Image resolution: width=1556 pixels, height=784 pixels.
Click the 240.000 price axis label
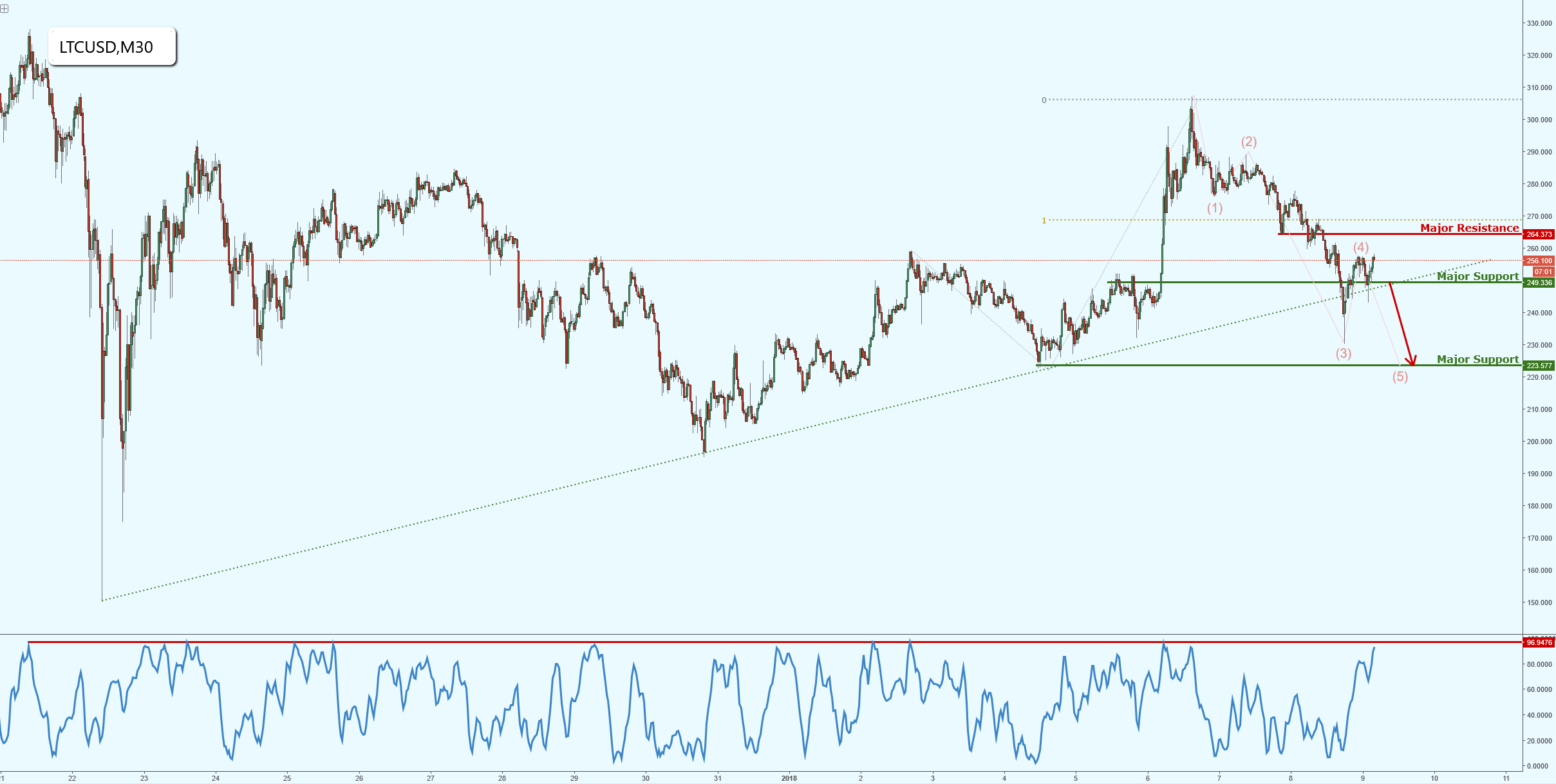coord(1539,313)
